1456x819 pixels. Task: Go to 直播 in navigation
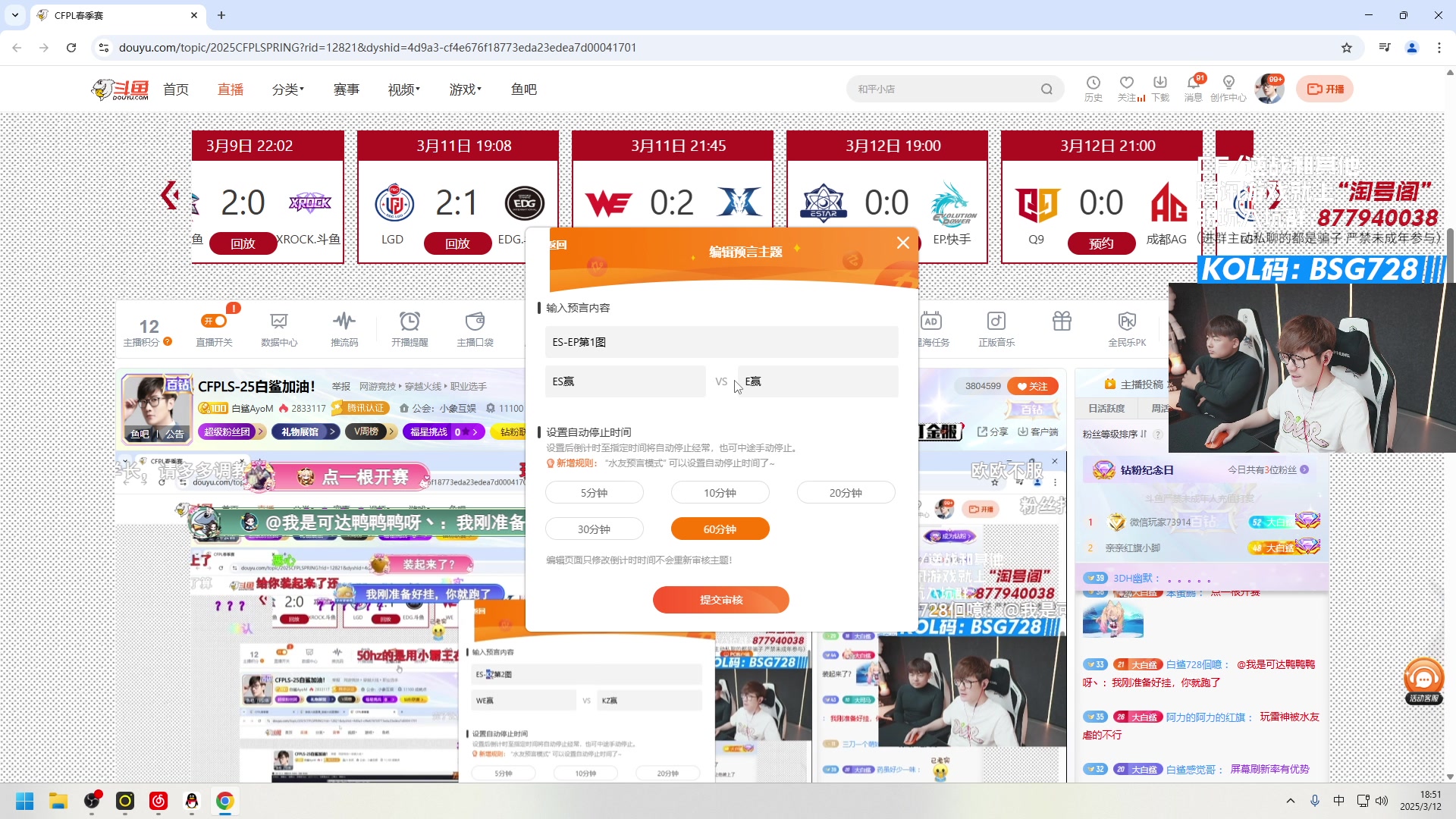click(231, 89)
